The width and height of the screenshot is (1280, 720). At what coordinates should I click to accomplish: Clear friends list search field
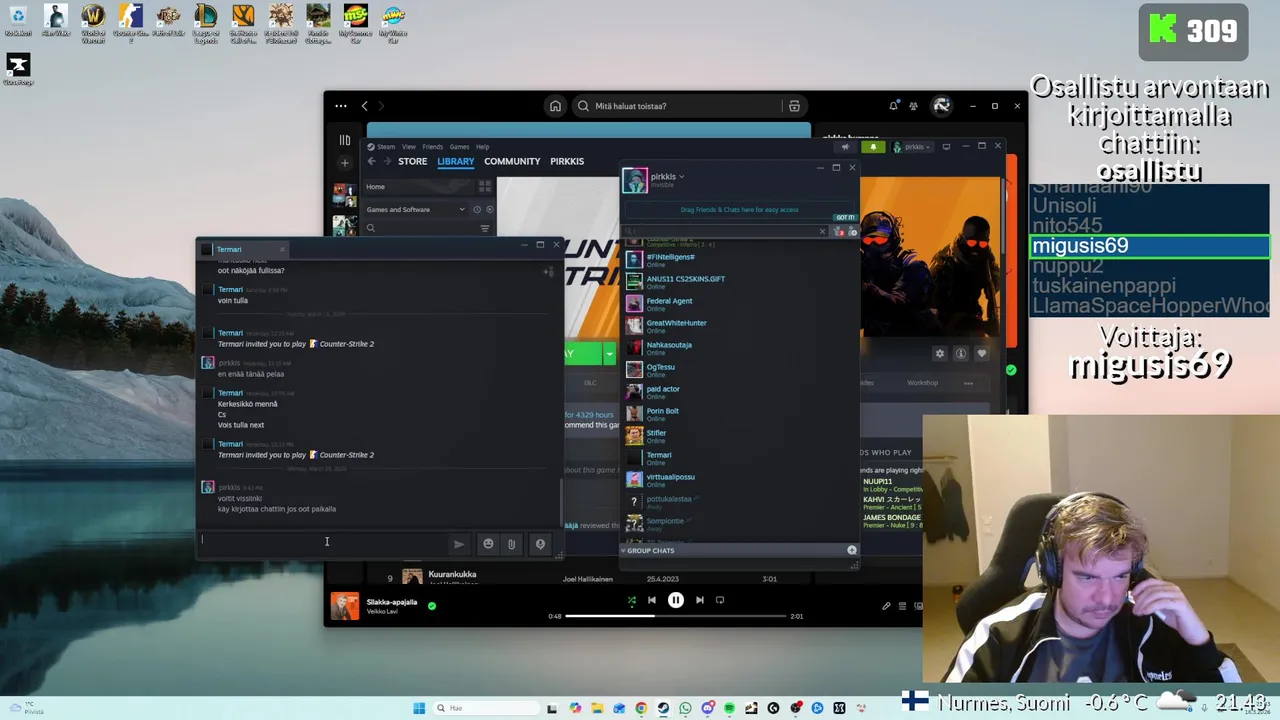(x=822, y=232)
